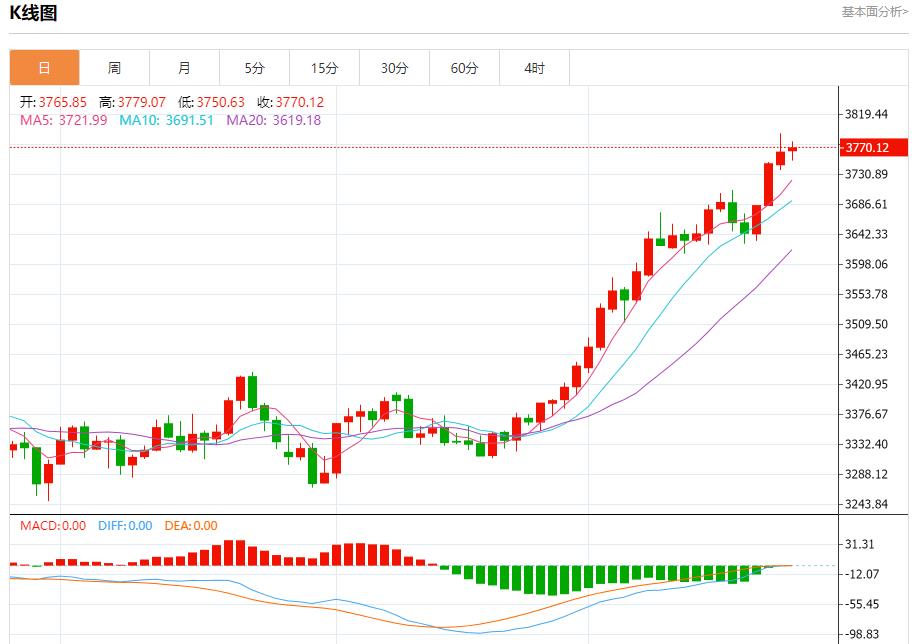Select the 4时 timeframe tab
The image size is (912, 644).
[534, 67]
